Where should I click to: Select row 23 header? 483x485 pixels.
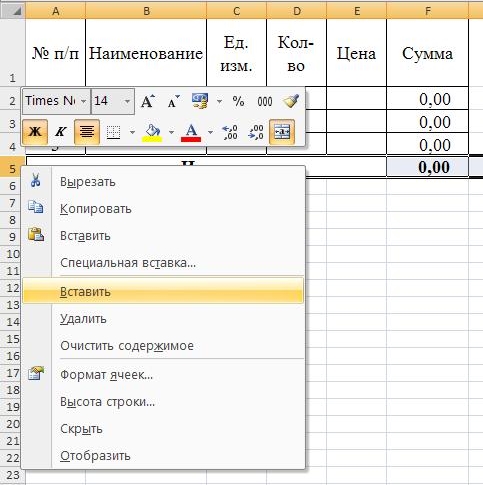coord(12,475)
